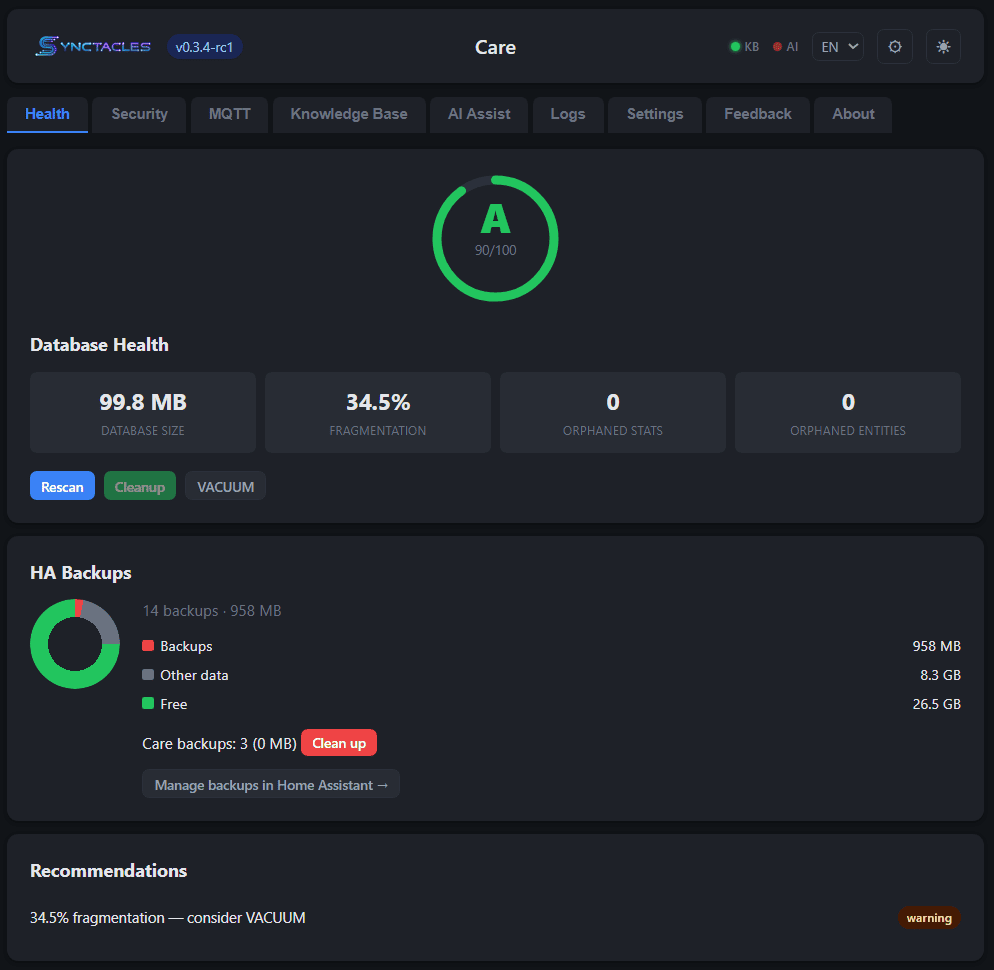Select the MQTT tab
The image size is (994, 970).
(x=228, y=114)
